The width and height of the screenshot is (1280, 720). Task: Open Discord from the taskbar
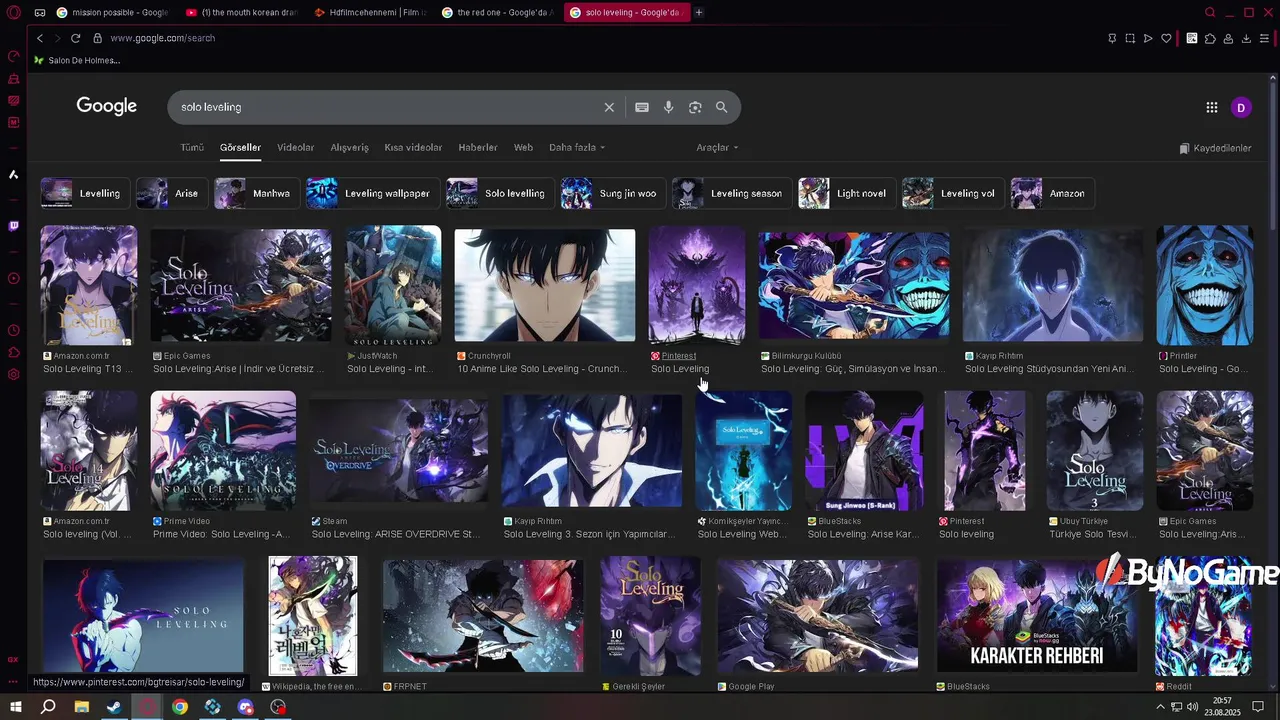tap(246, 707)
